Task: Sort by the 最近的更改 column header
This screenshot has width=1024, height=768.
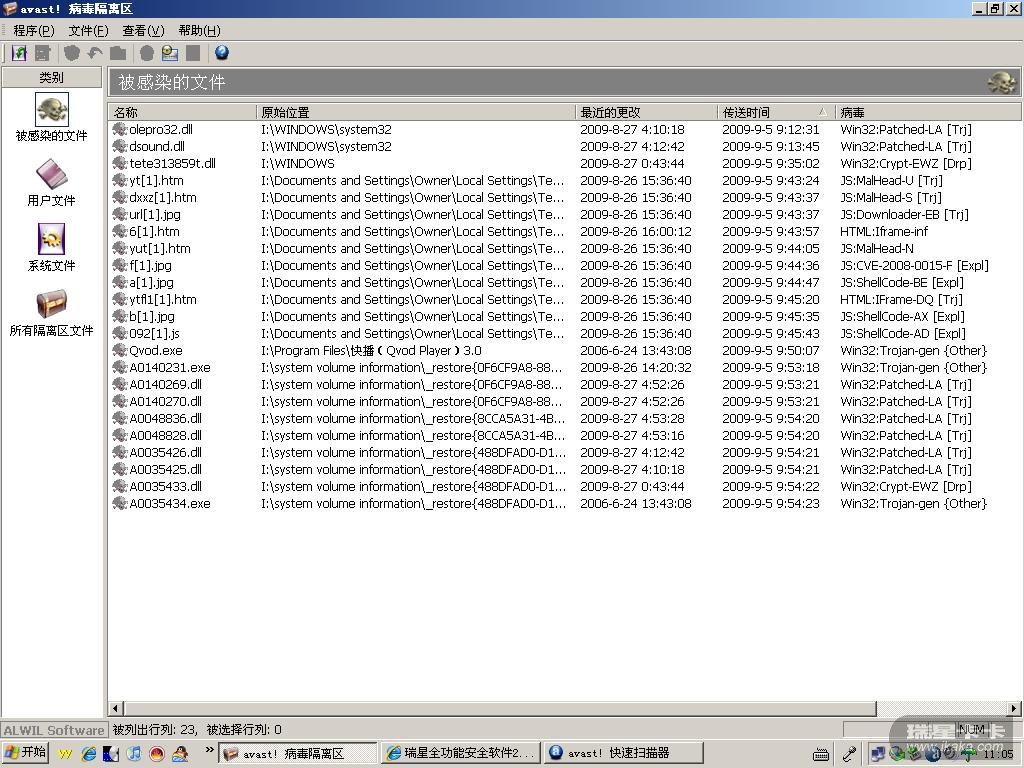Action: tap(647, 112)
